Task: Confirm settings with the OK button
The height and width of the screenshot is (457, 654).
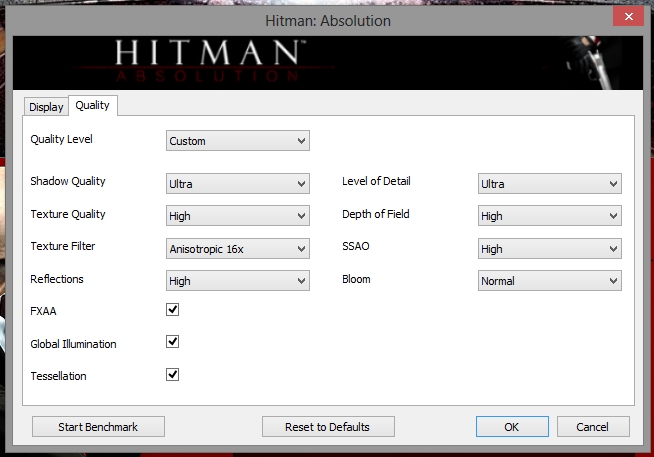Action: pos(512,427)
